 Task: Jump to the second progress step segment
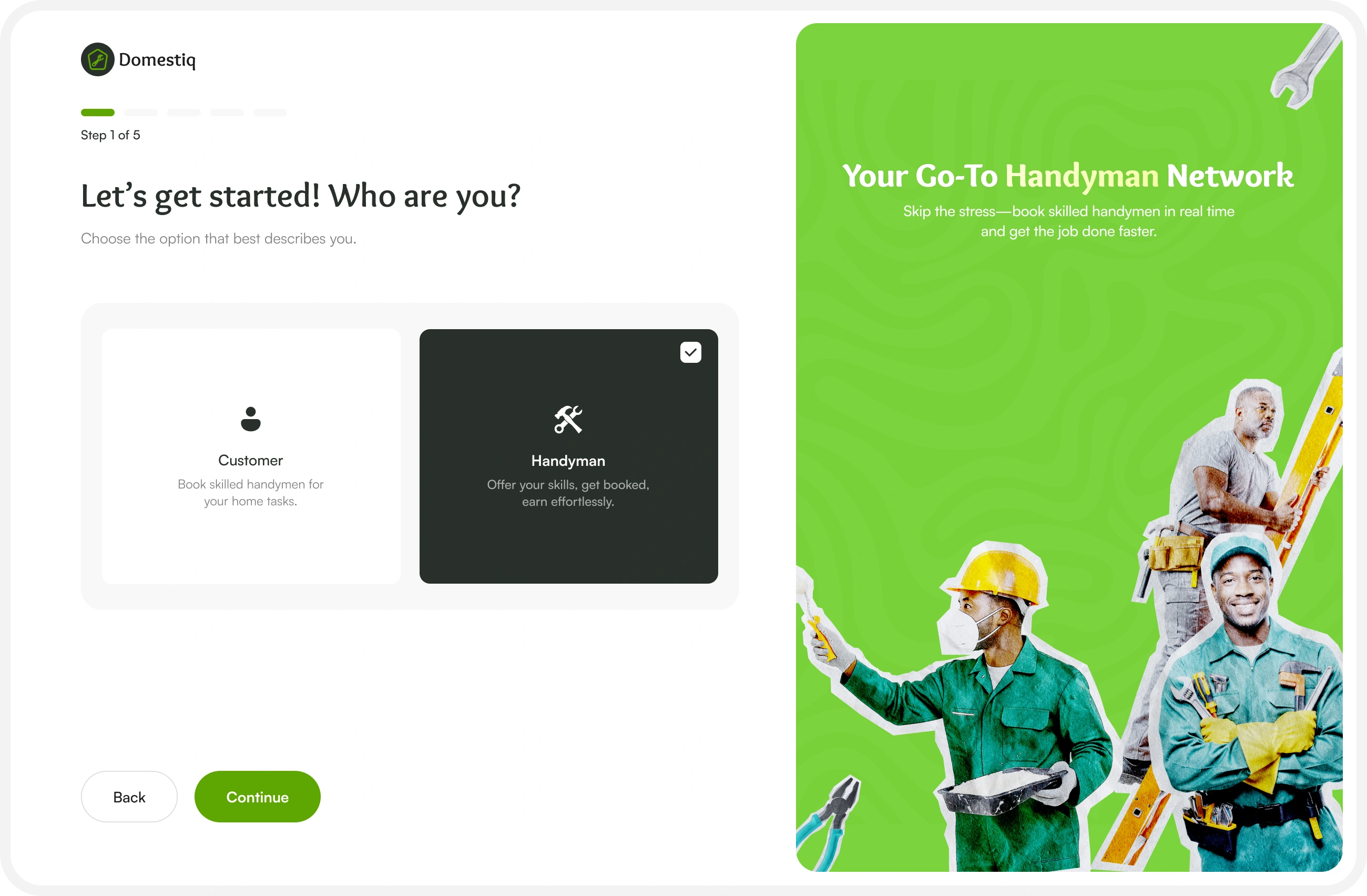coord(141,113)
